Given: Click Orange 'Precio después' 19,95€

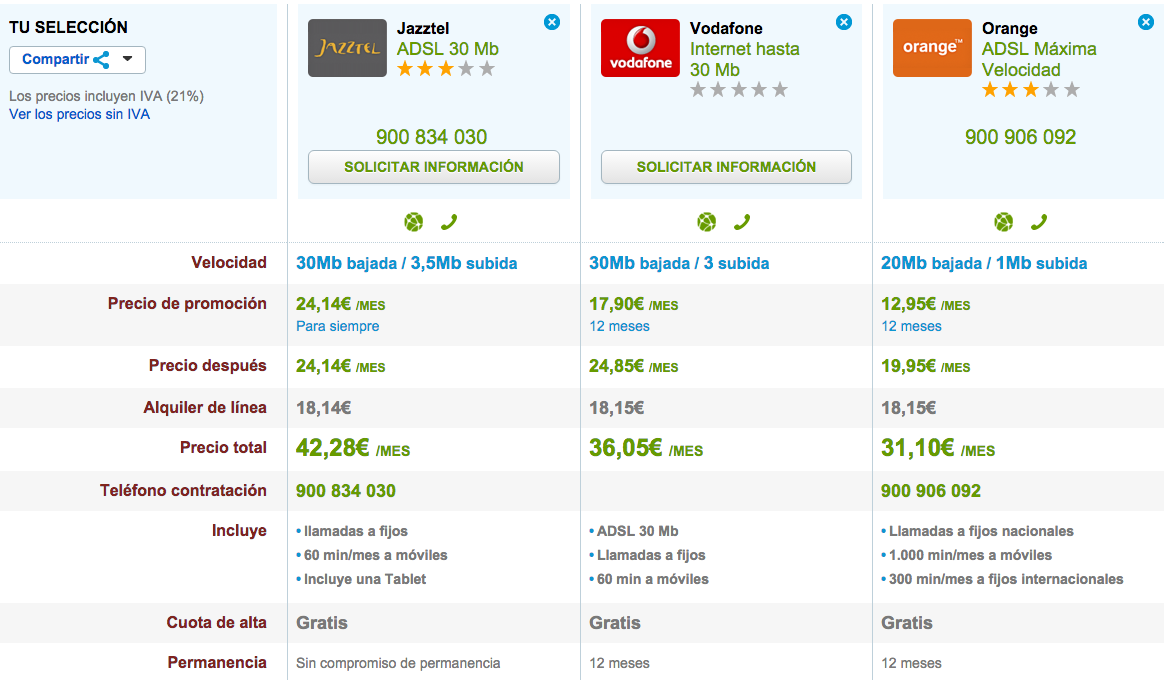Looking at the screenshot, I should tap(926, 366).
